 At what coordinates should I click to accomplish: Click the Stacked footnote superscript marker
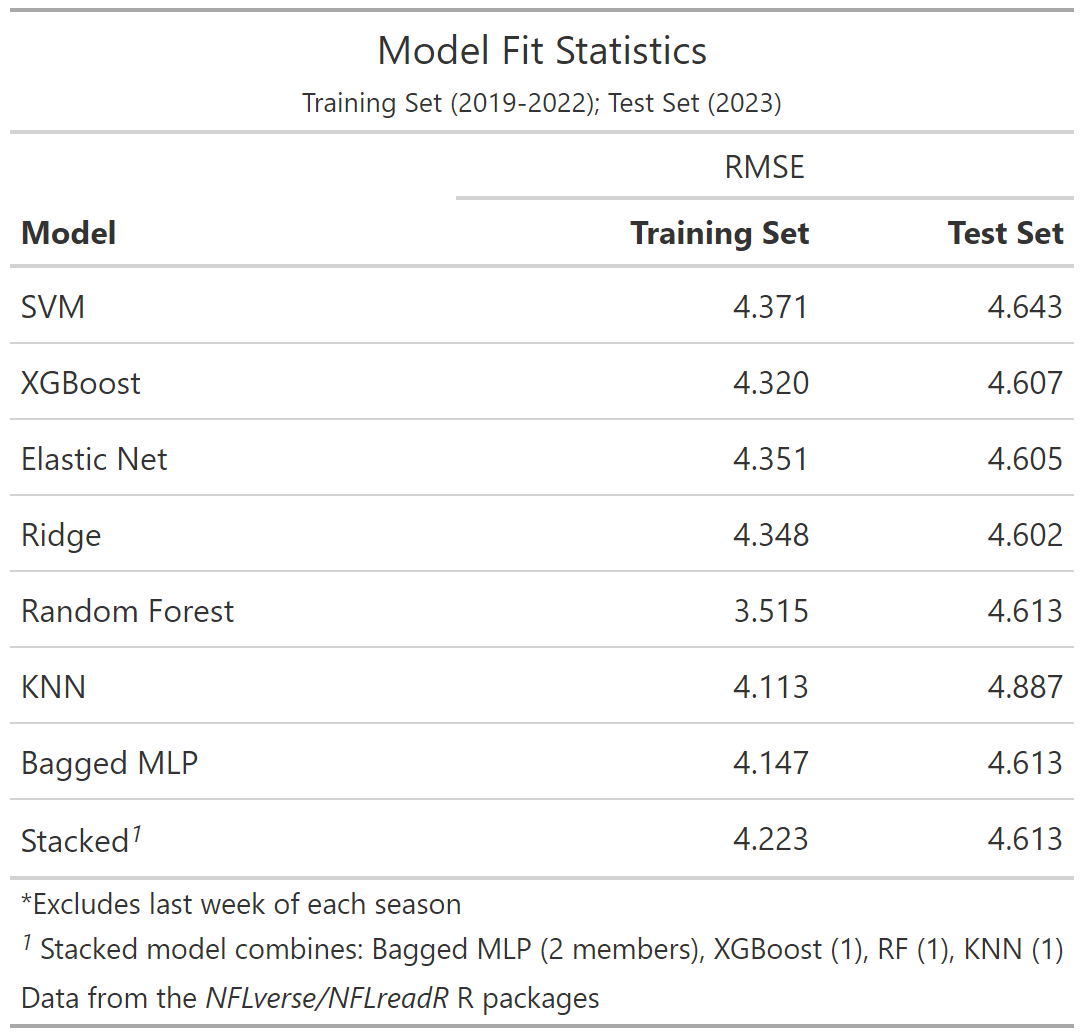coord(136,833)
